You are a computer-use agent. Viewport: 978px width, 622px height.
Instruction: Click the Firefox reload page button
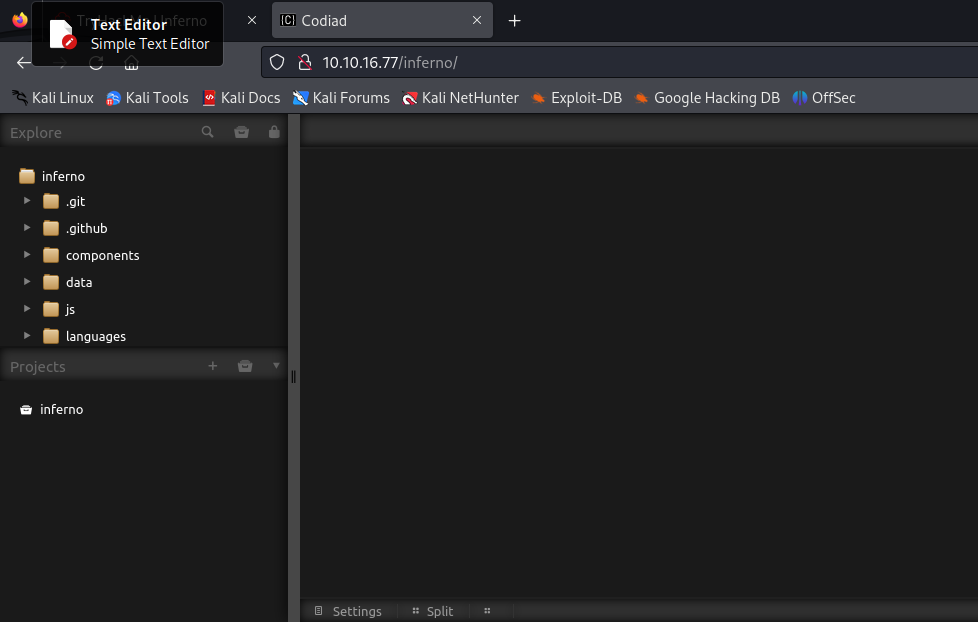pyautogui.click(x=95, y=61)
